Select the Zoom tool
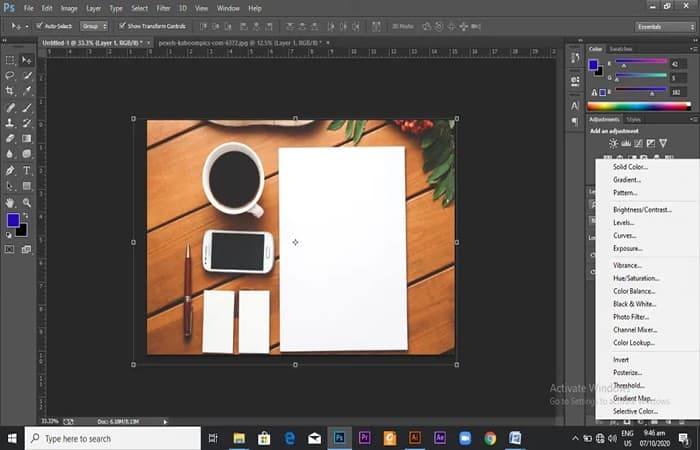The height and width of the screenshot is (450, 700). pyautogui.click(x=26, y=203)
